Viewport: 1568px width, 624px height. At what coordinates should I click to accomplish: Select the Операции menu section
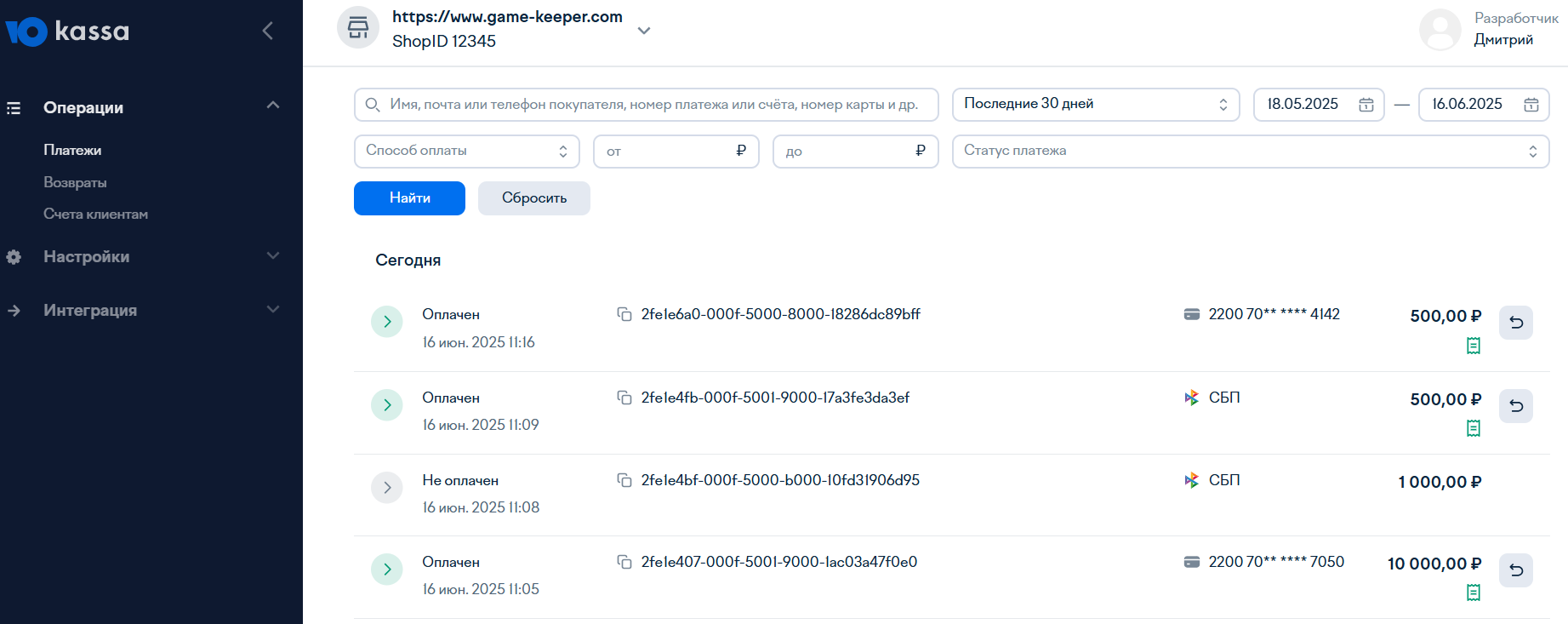point(83,108)
